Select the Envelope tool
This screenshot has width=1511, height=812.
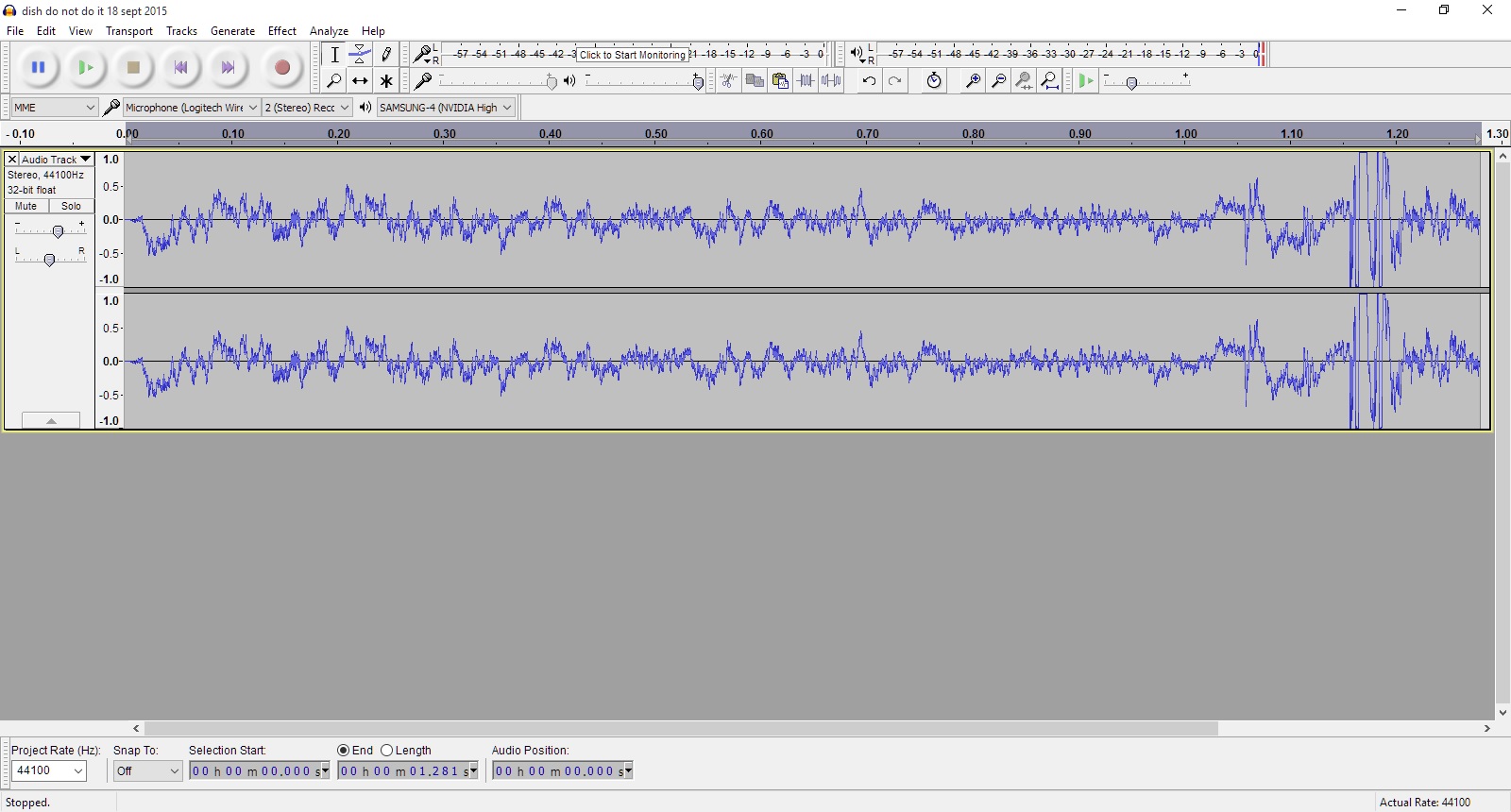click(x=360, y=55)
